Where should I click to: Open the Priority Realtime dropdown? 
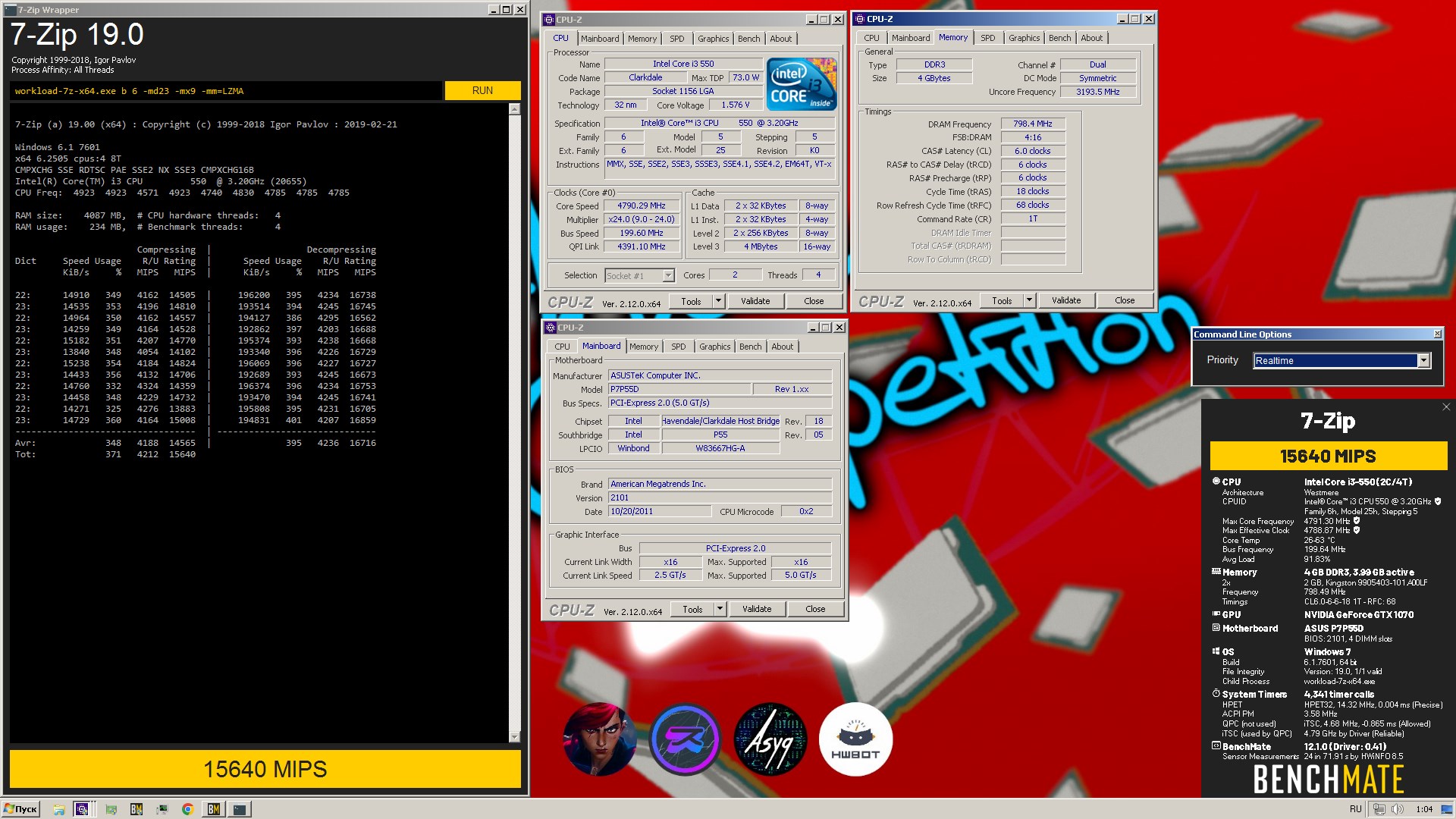click(1423, 361)
